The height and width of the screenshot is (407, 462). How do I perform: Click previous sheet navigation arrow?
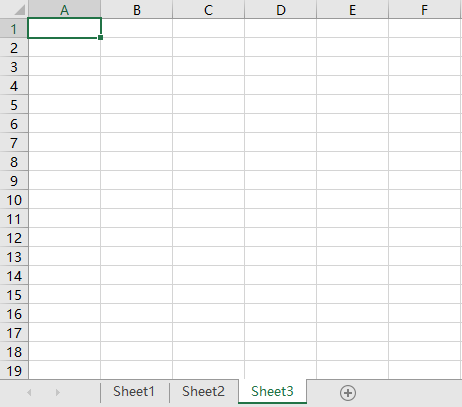(29, 393)
